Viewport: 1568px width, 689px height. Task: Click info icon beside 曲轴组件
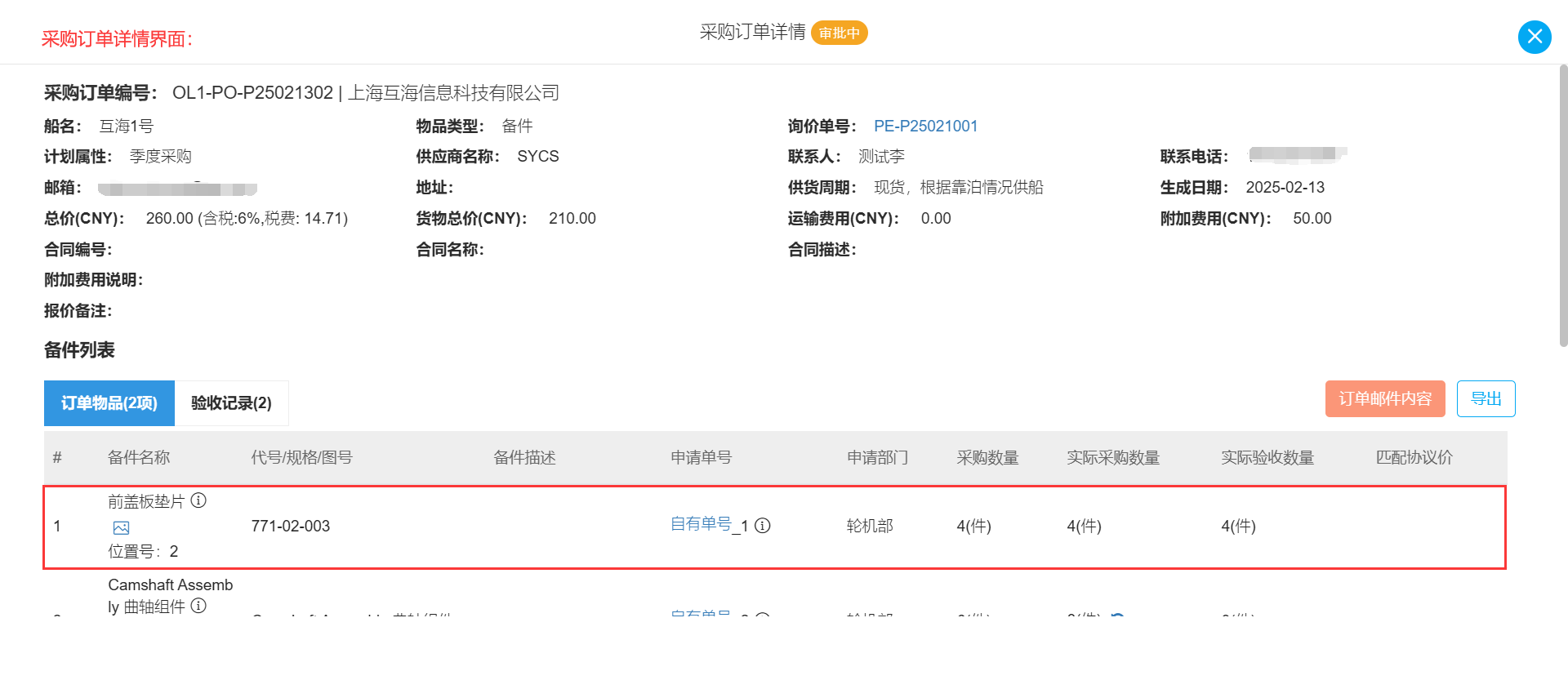198,606
